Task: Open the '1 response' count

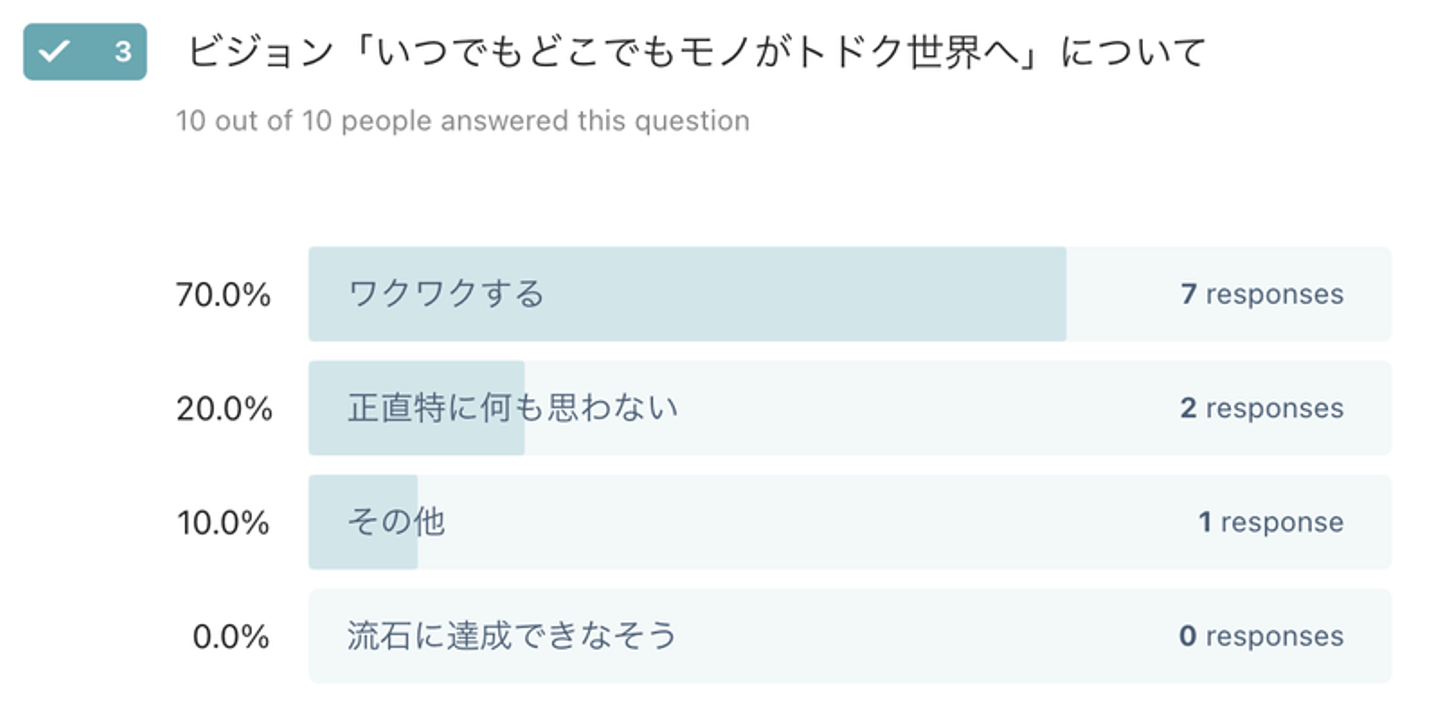Action: [x=1270, y=522]
